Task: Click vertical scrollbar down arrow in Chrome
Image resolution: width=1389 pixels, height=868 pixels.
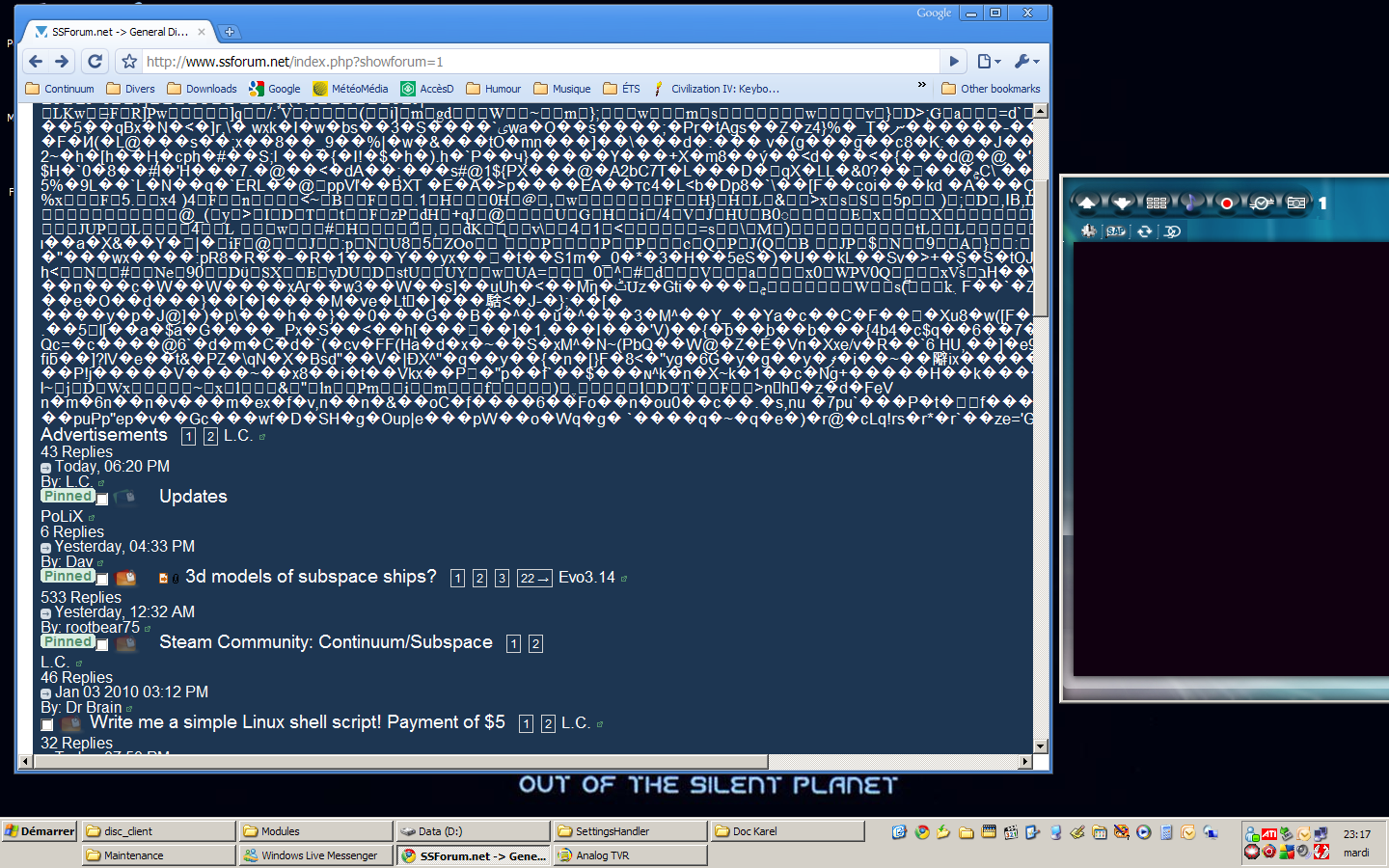Action: tap(1041, 746)
